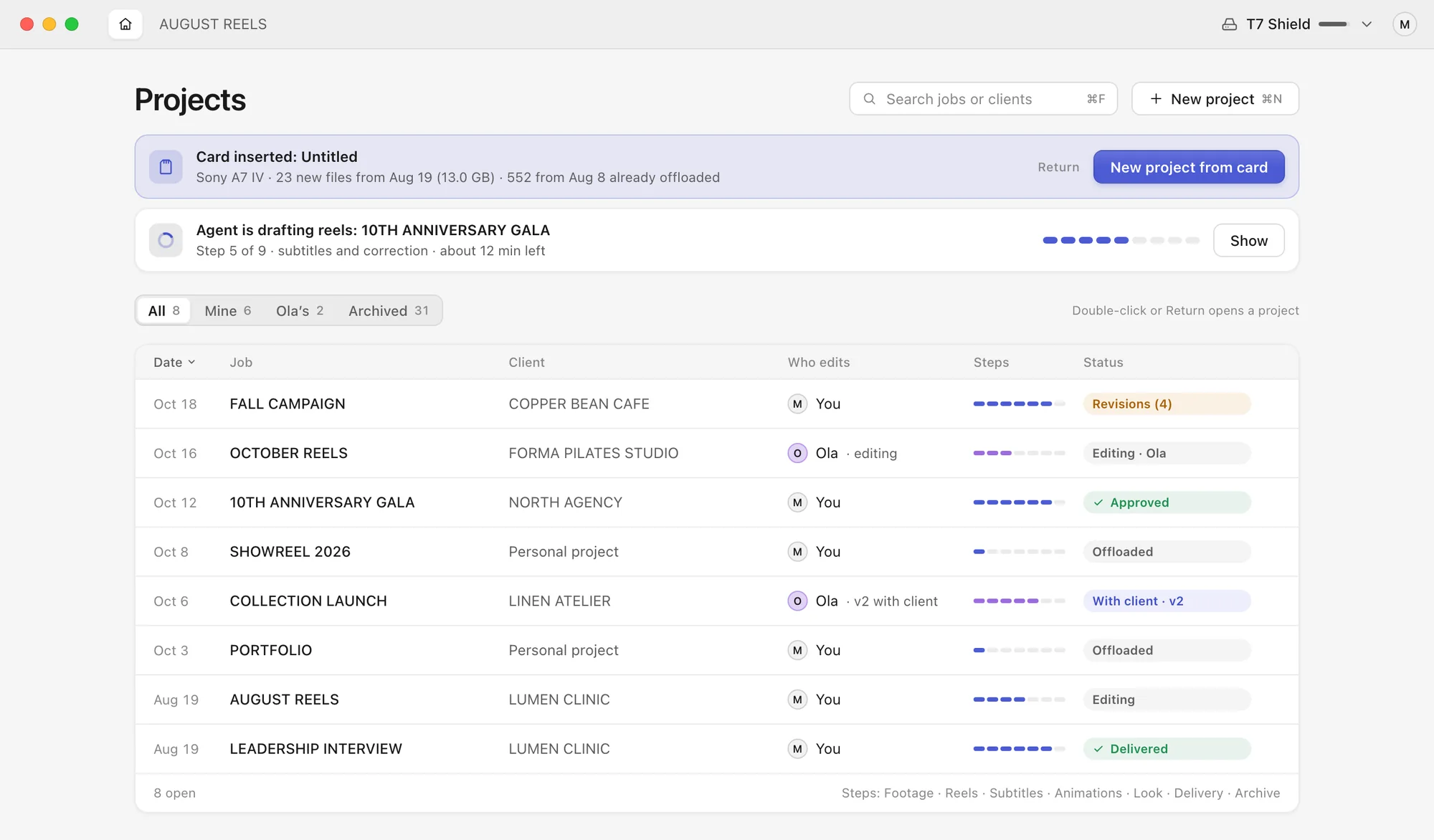Create a New project
1434x840 pixels.
coord(1215,99)
